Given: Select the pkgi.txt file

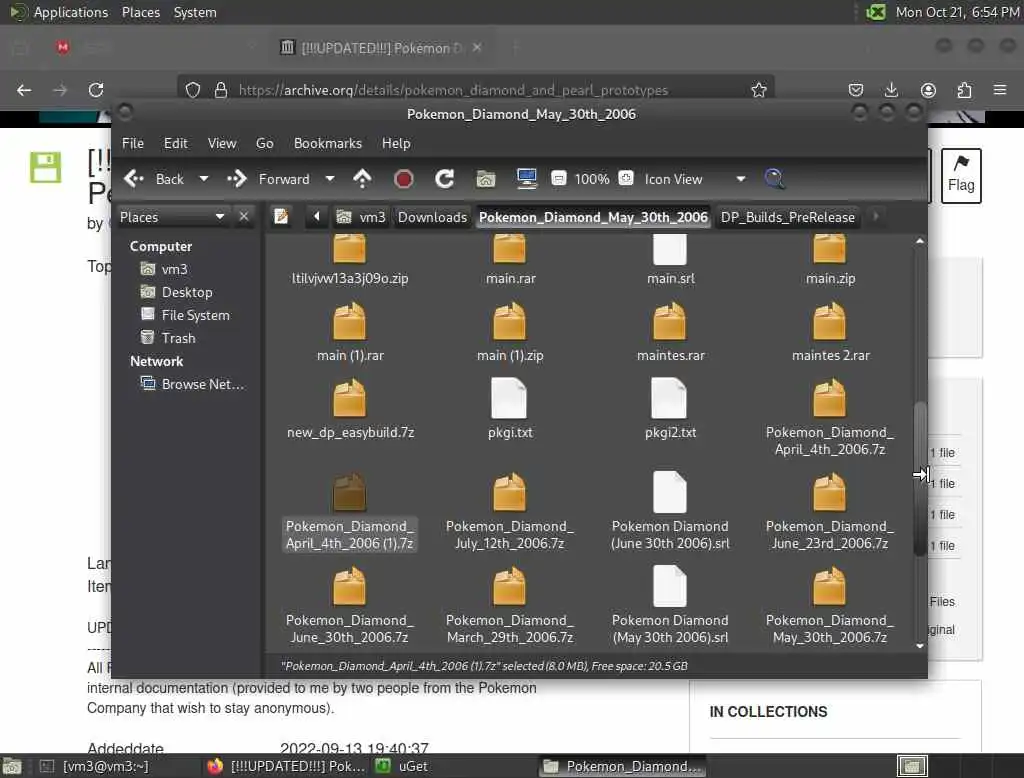Looking at the screenshot, I should (x=510, y=409).
